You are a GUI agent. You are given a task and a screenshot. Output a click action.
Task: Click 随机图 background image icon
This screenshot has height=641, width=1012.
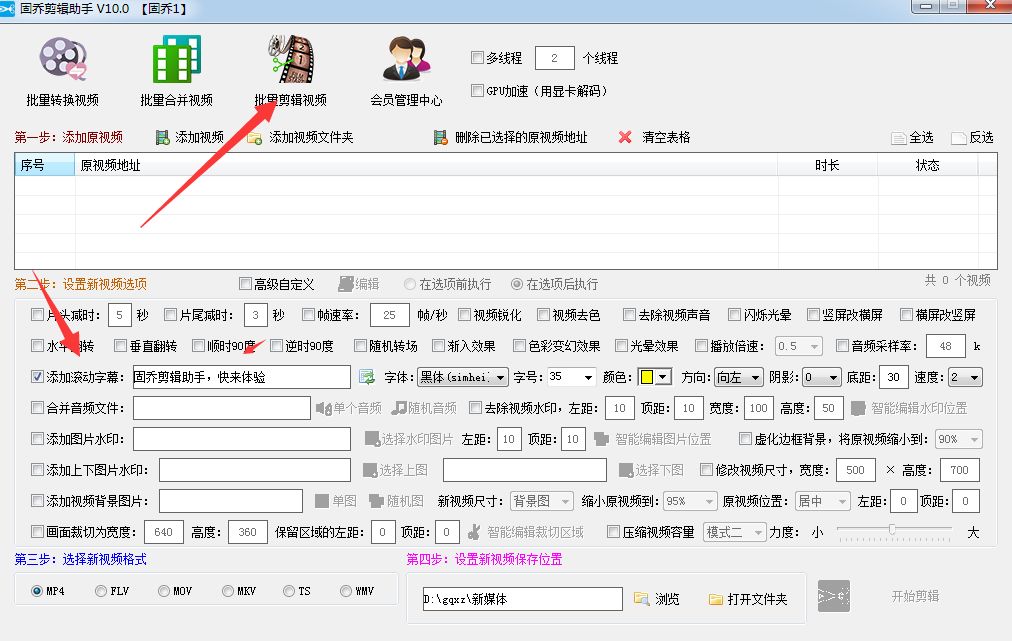(376, 501)
